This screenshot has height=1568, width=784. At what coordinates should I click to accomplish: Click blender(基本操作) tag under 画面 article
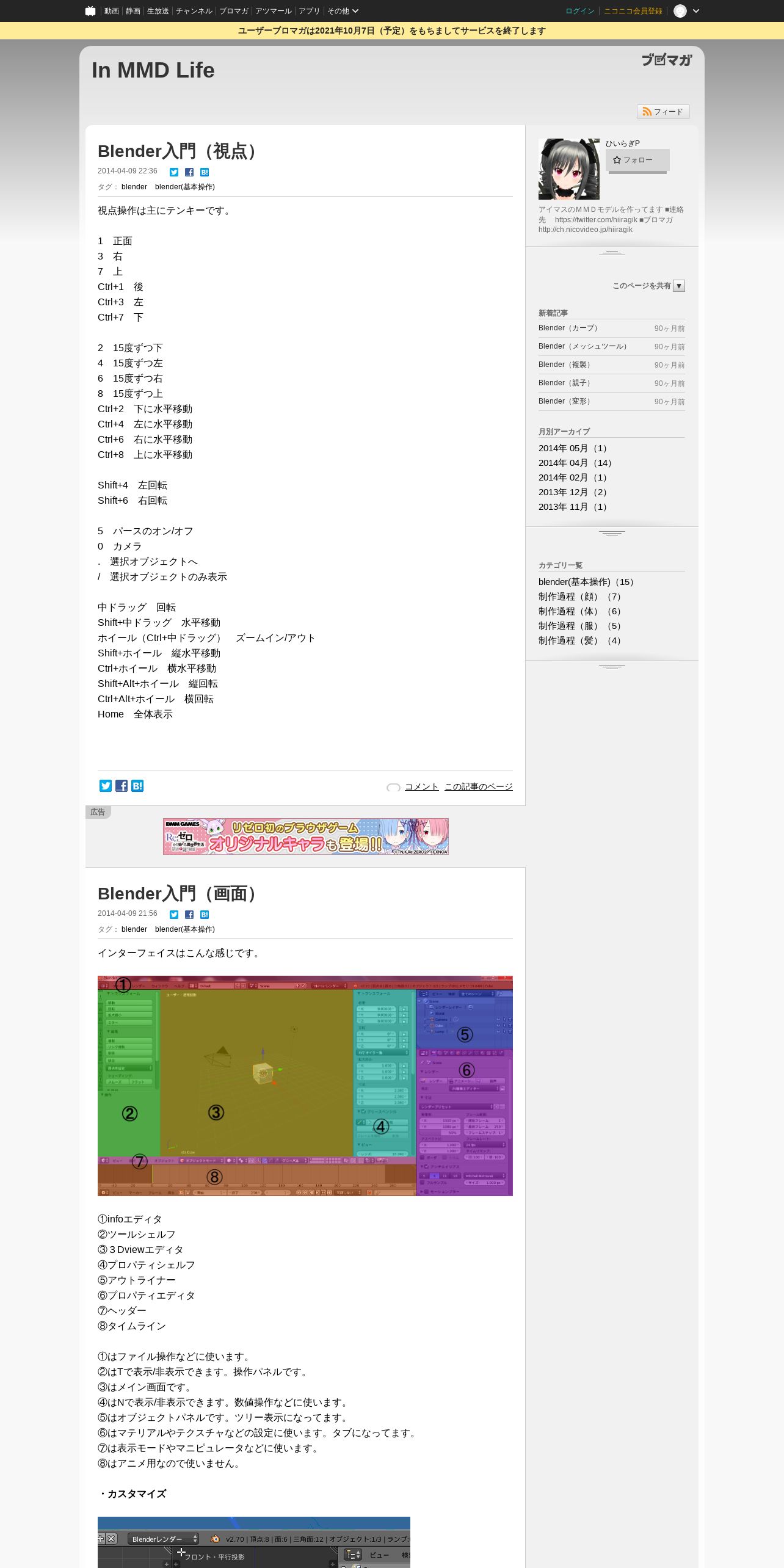point(185,929)
